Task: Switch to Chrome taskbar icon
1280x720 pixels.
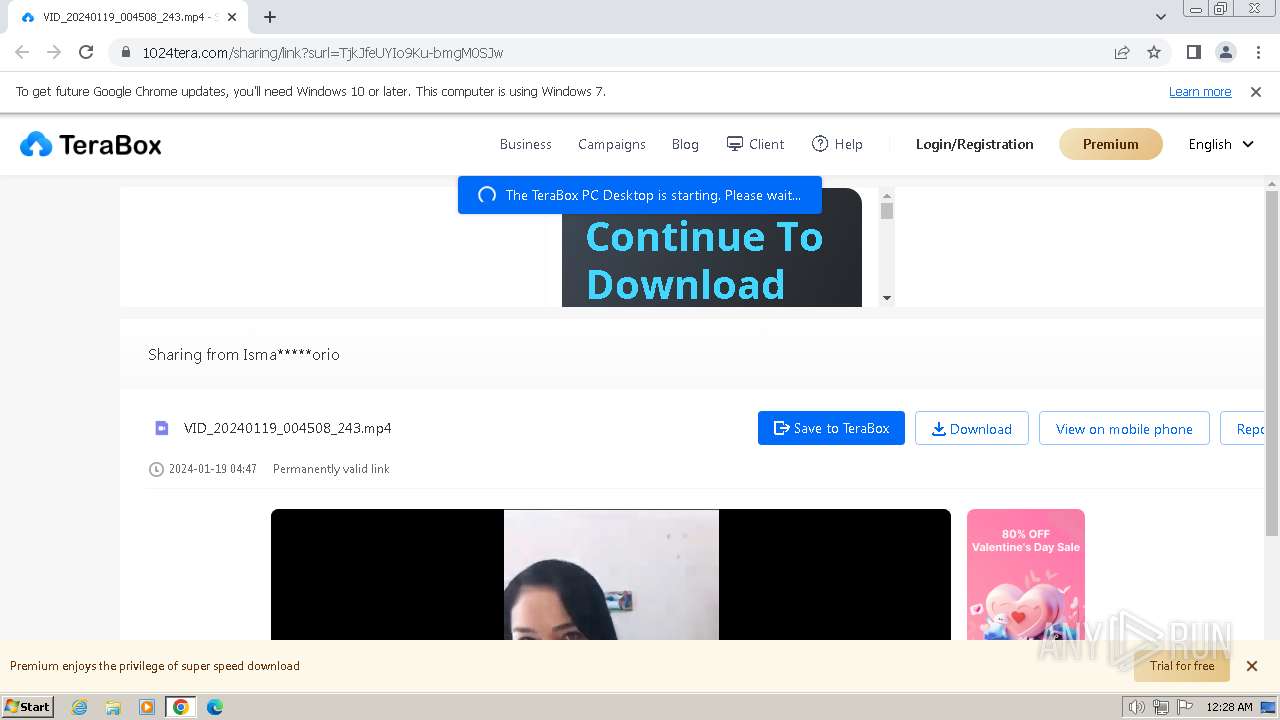Action: click(x=181, y=707)
